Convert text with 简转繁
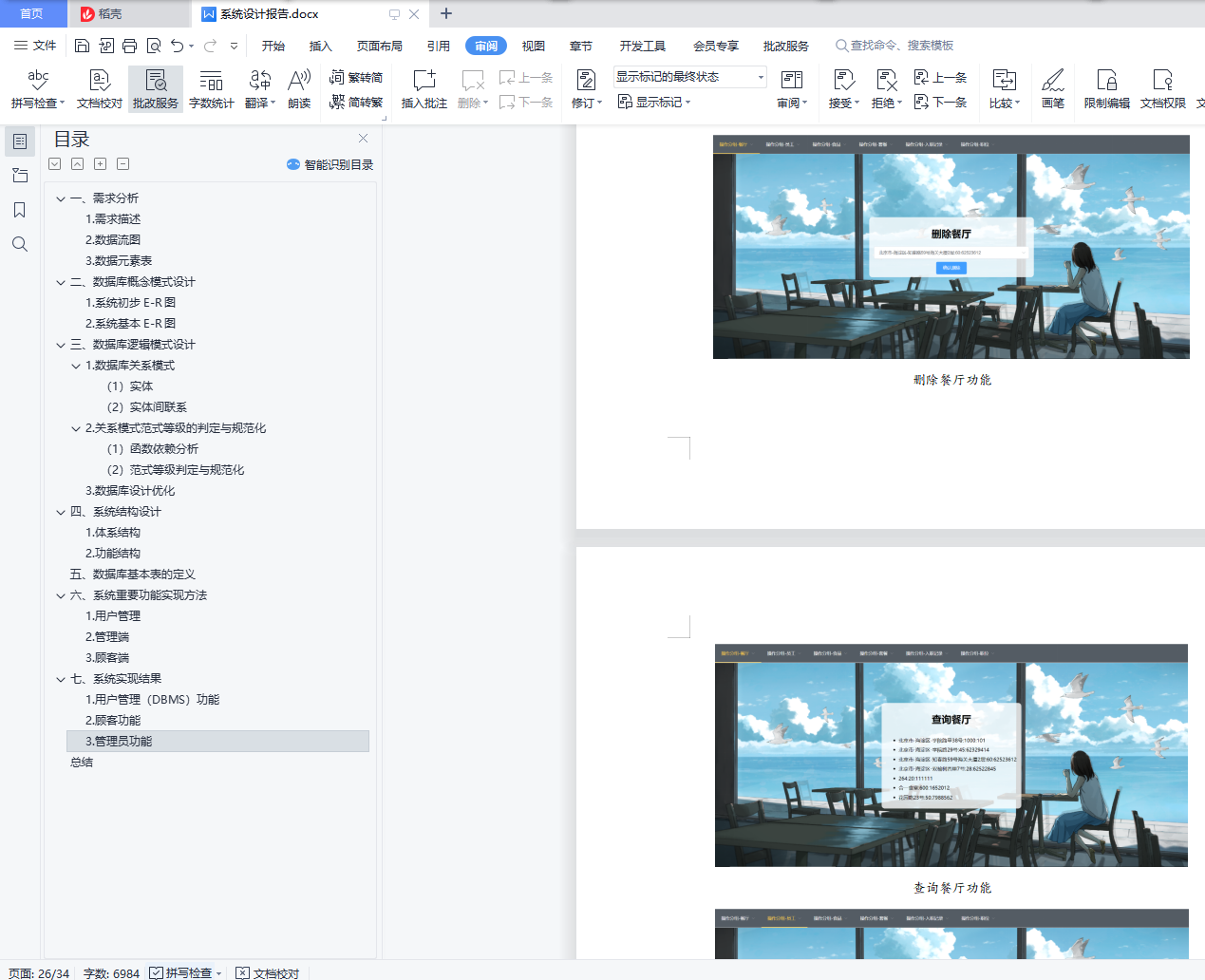1205x980 pixels. point(356,102)
